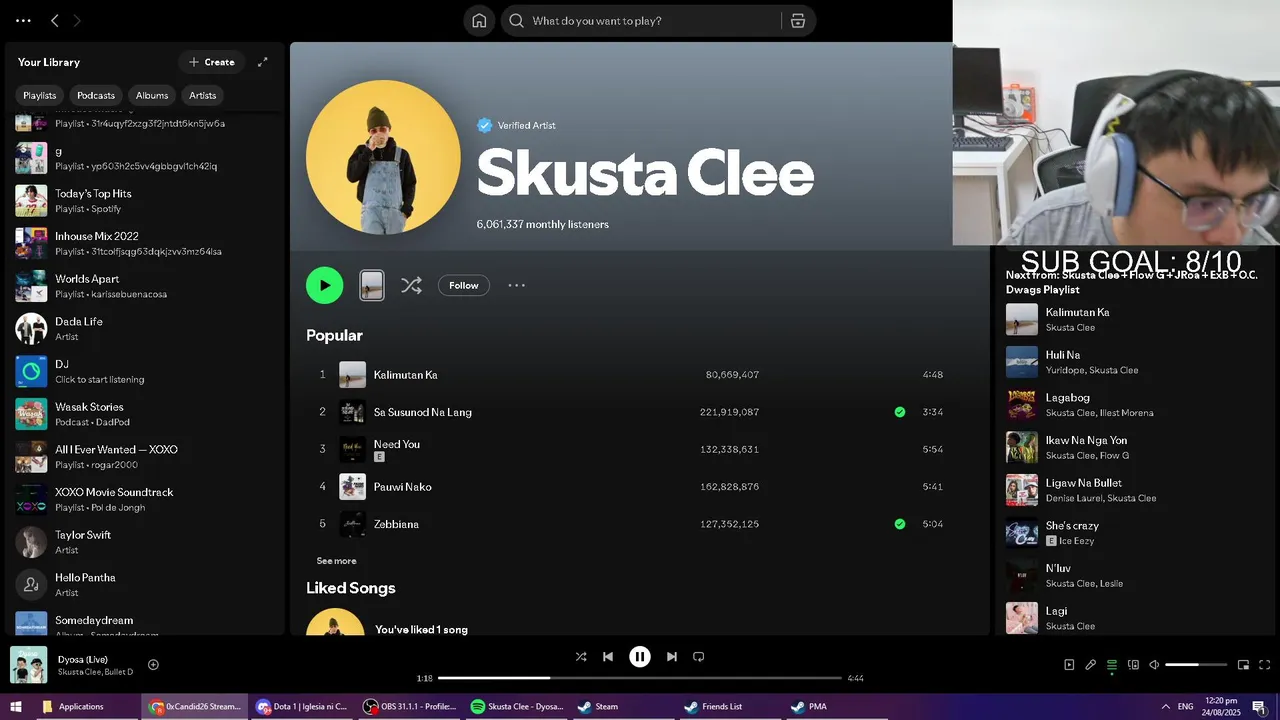Open Today's Top Hits playlist

click(x=145, y=201)
